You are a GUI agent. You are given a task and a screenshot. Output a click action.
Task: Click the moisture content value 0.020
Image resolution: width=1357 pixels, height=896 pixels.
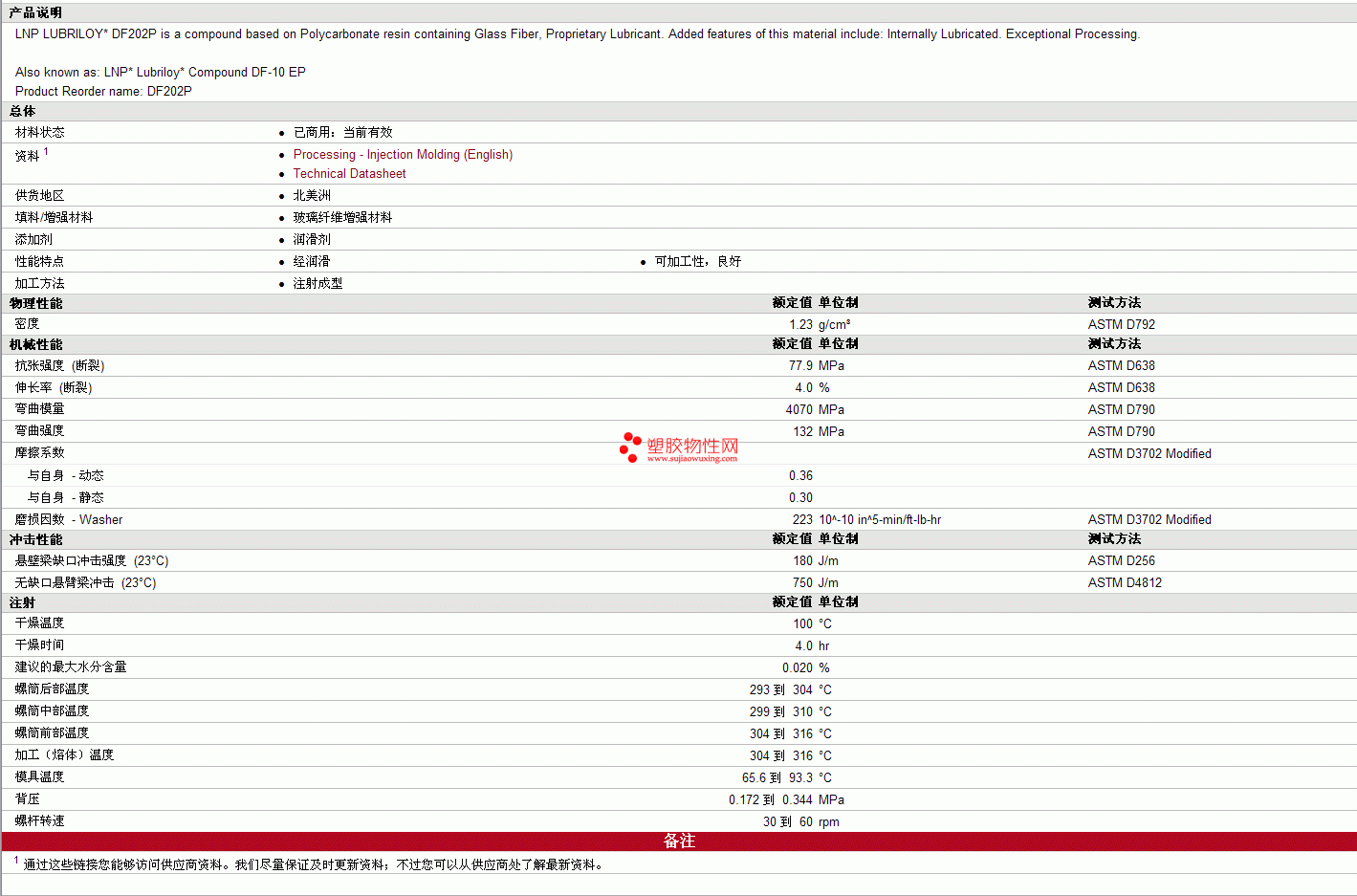point(798,668)
